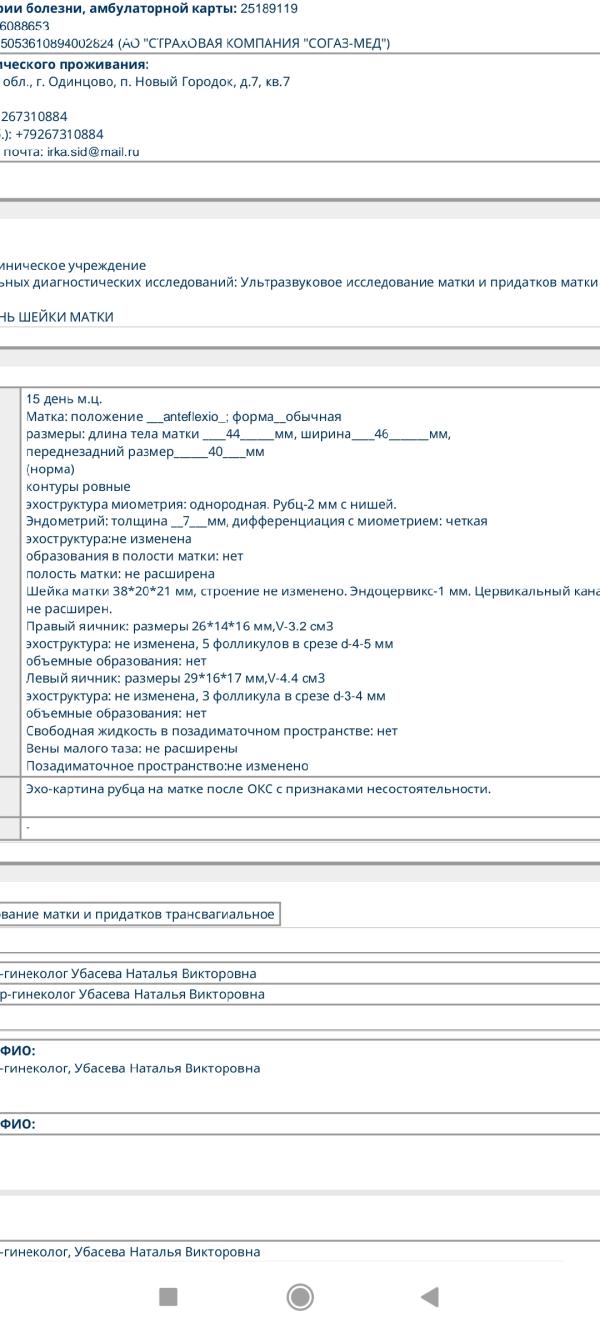Select the Эндометрий thickness line
Screen dimensions: 600x1332
pos(256,521)
